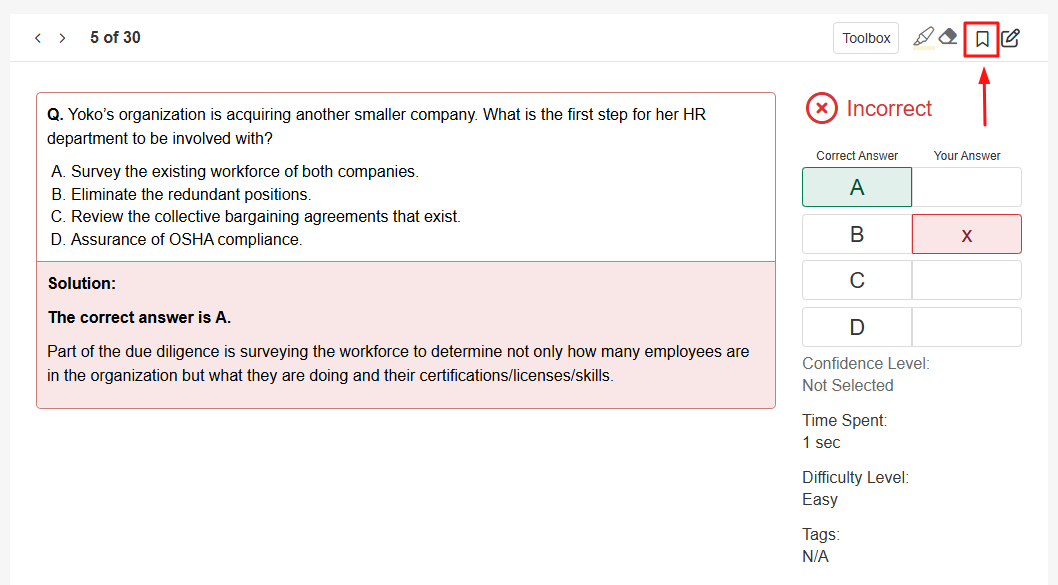The width and height of the screenshot is (1058, 585).
Task: Click the empty Your Answer cell for A
Action: tap(966, 187)
